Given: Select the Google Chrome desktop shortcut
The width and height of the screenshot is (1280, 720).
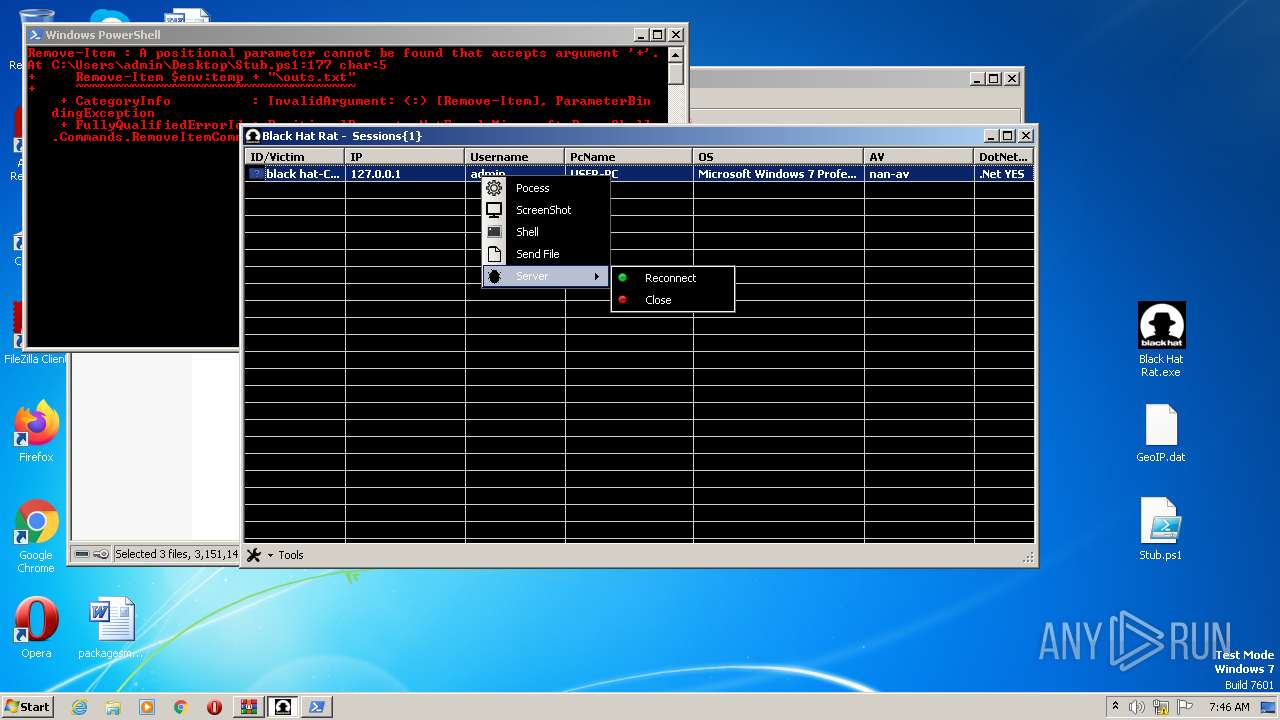Looking at the screenshot, I should [36, 536].
